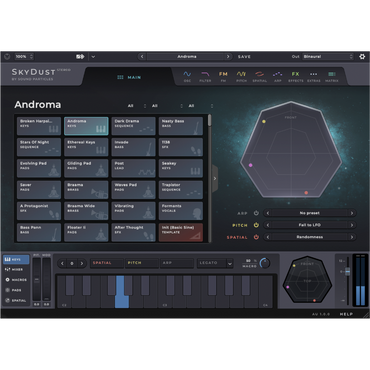Image resolution: width=370 pixels, height=370 pixels.
Task: Select previous ARP preset arrow
Action: point(268,213)
